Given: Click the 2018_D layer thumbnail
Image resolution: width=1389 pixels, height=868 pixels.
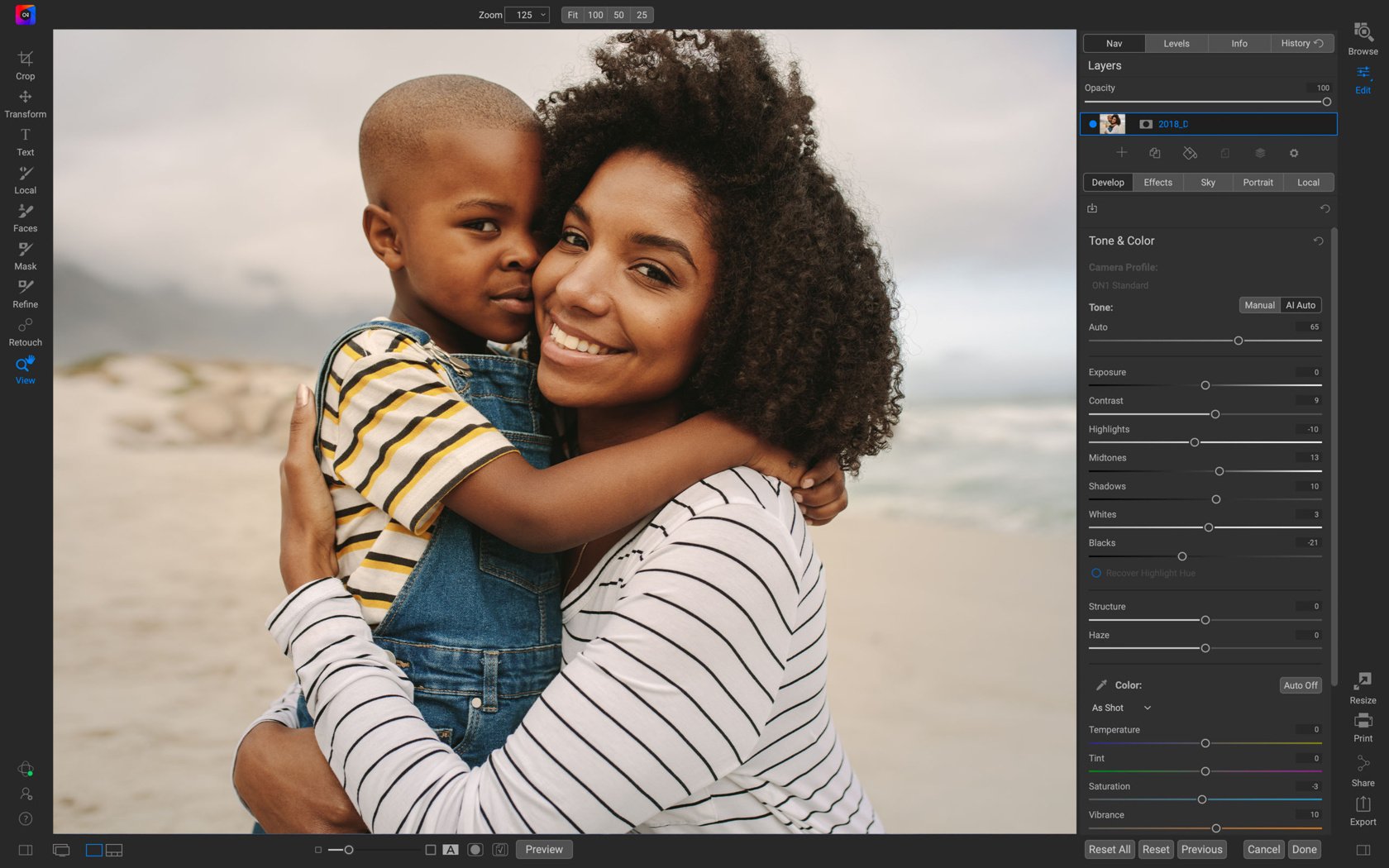Looking at the screenshot, I should pos(1113,123).
